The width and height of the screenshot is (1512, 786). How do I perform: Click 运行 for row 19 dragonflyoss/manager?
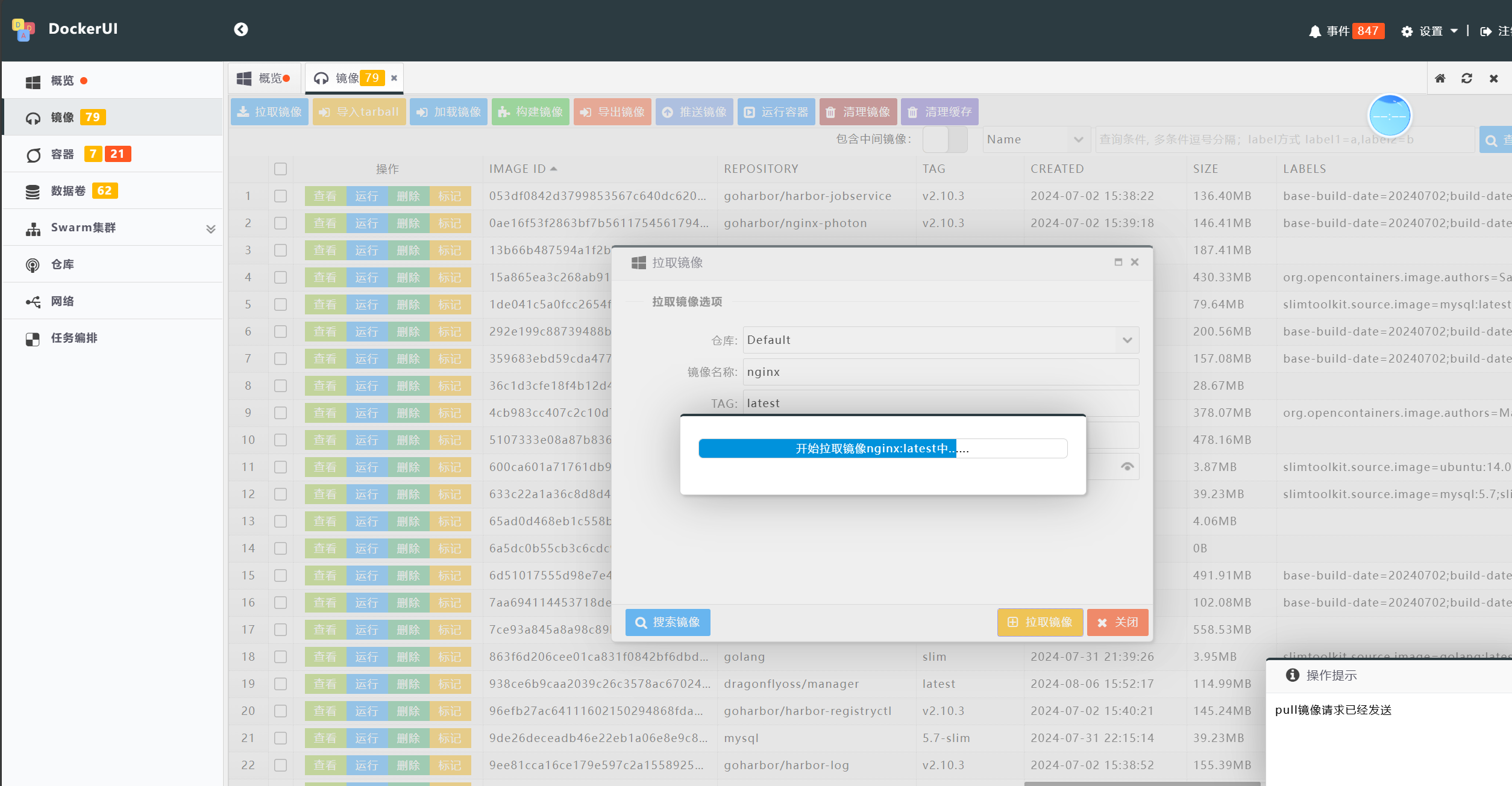(x=367, y=684)
